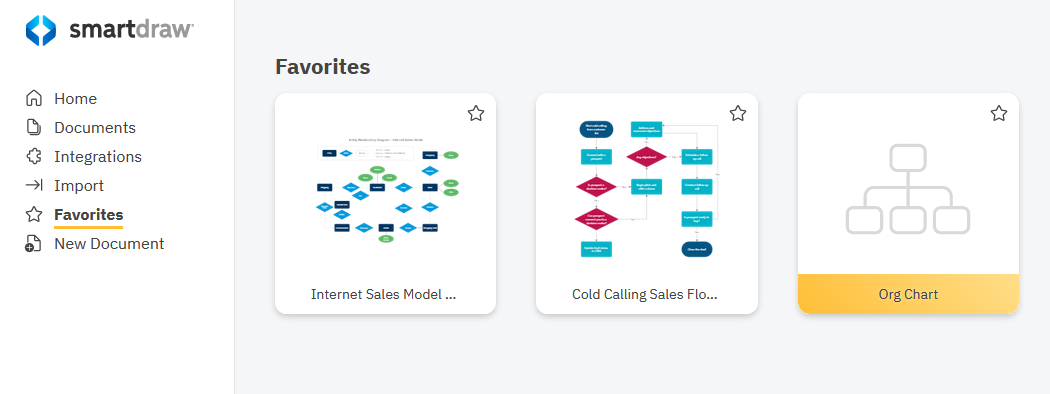Click the New Document plus icon
1050x394 pixels.
click(33, 244)
